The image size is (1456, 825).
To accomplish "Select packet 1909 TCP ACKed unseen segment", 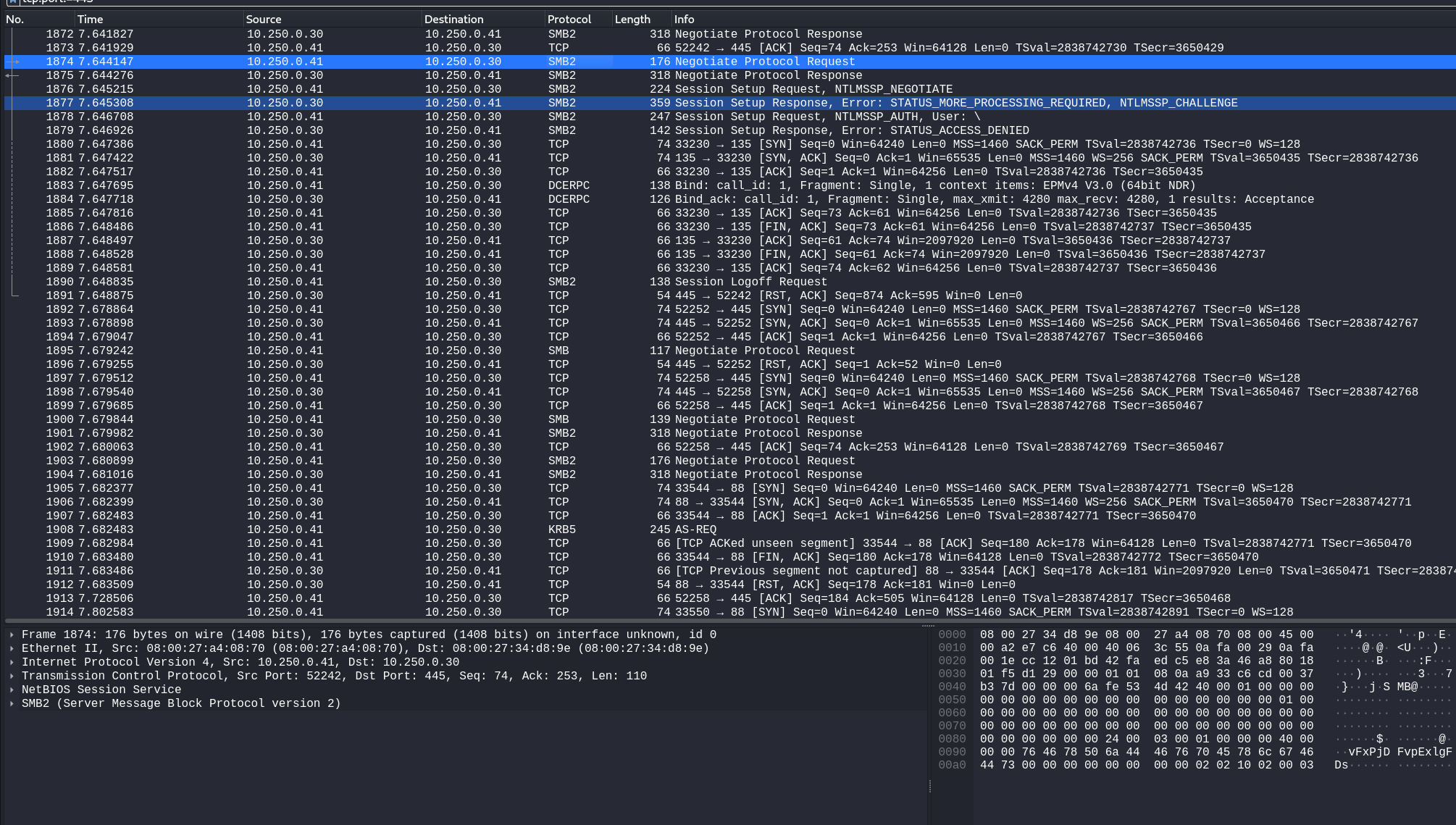I will tap(729, 543).
